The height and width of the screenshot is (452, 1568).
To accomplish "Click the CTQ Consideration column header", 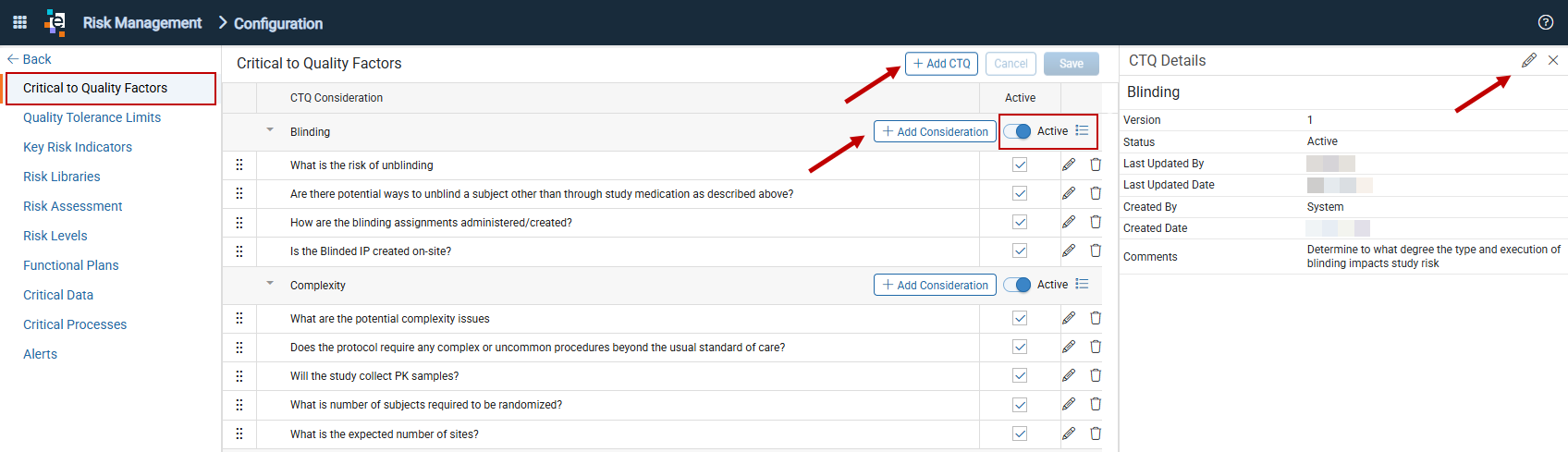I will [x=337, y=98].
